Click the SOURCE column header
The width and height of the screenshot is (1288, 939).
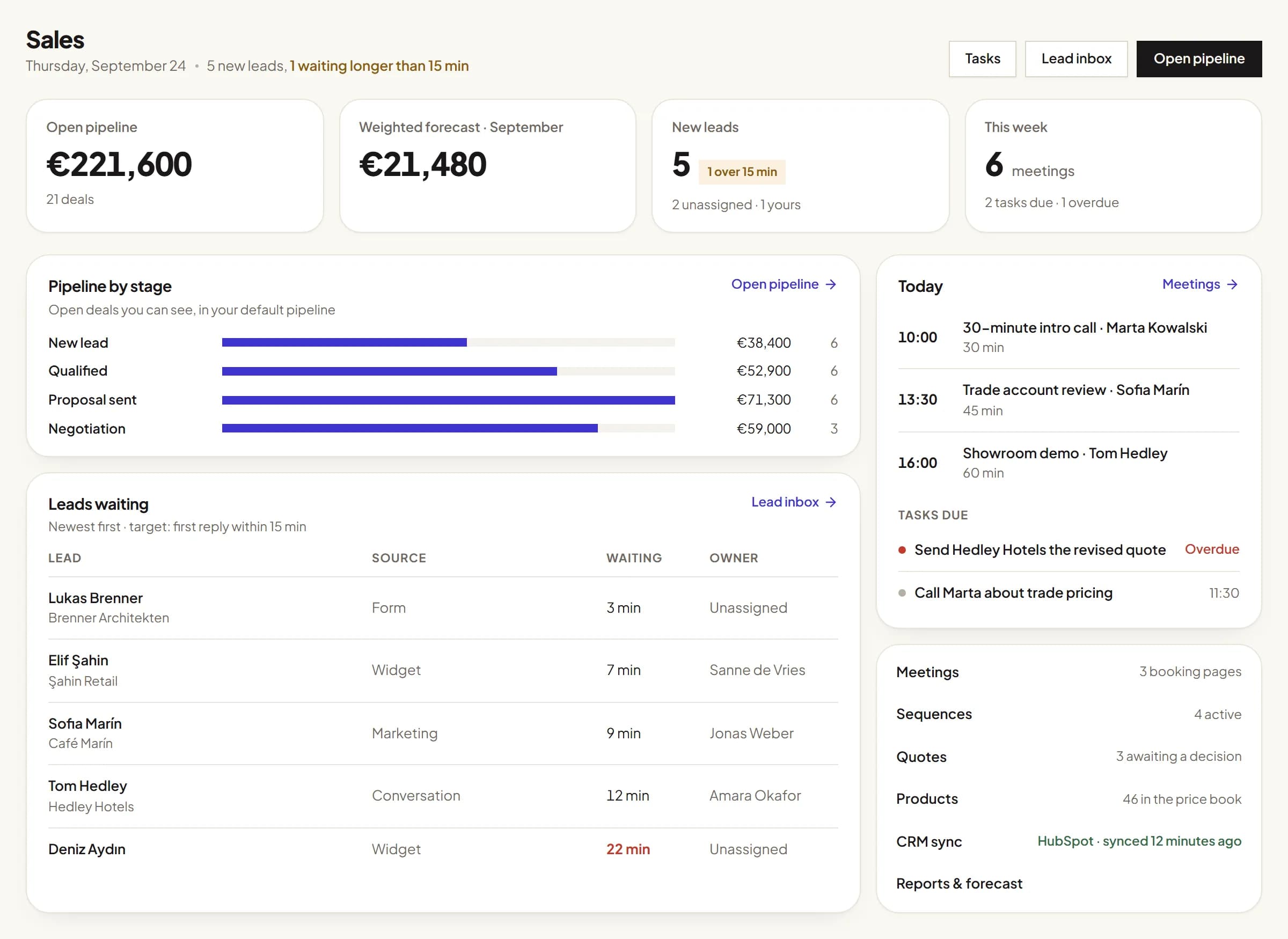[398, 557]
